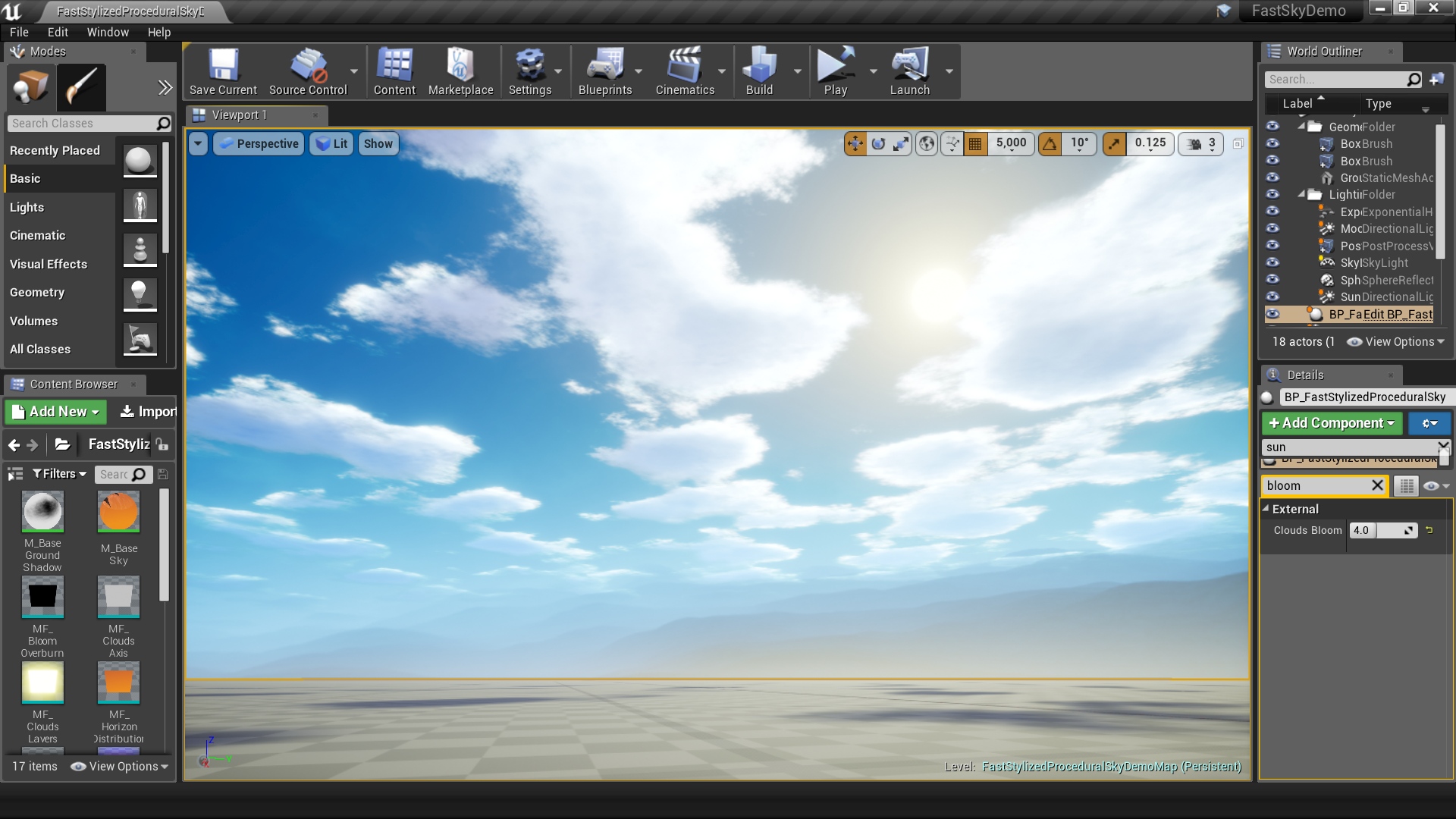Toggle visibility of SunDirectionalLic actor
The width and height of the screenshot is (1456, 819).
coord(1272,296)
